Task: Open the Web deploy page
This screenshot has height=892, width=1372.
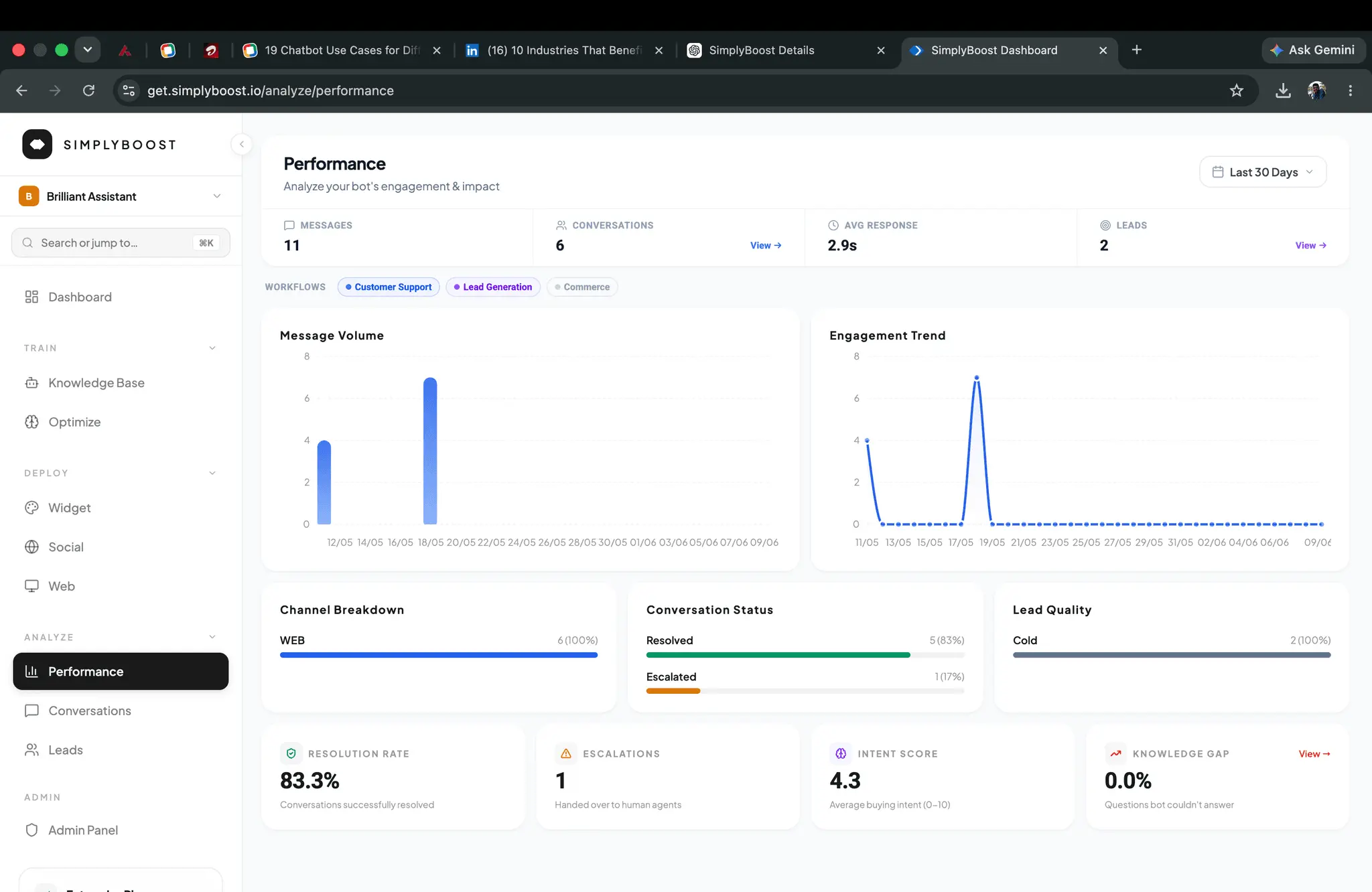Action: 121,586
